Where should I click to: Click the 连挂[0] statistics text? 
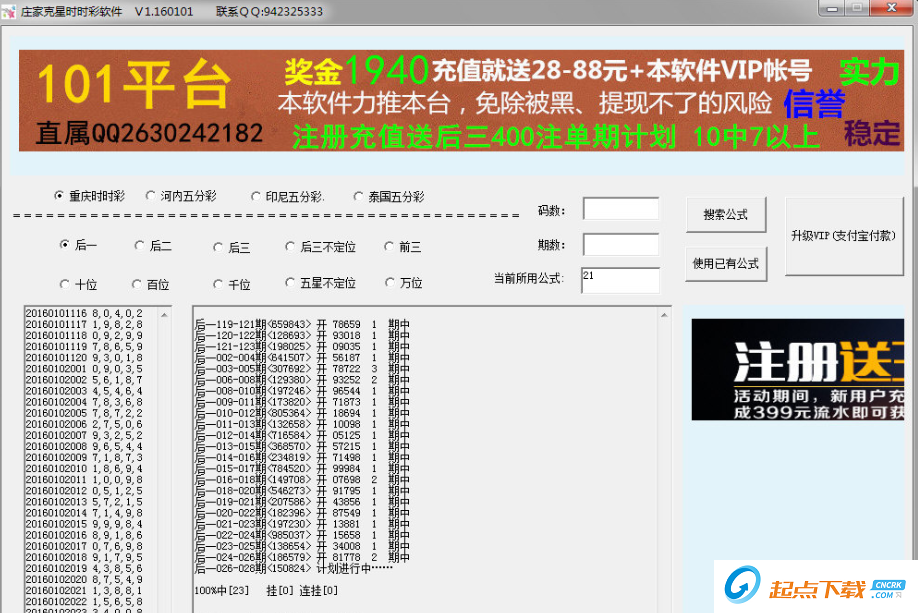pyautogui.click(x=318, y=591)
